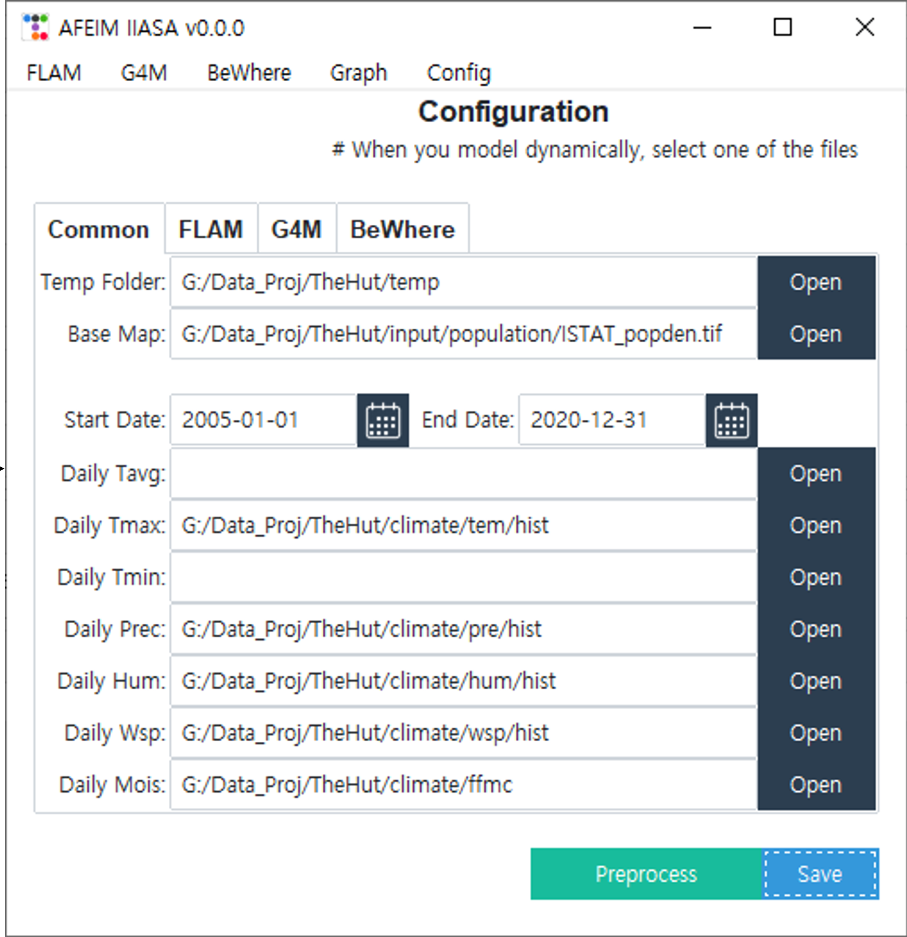
Task: Browse for Daily Prec with Open
Action: (x=816, y=629)
